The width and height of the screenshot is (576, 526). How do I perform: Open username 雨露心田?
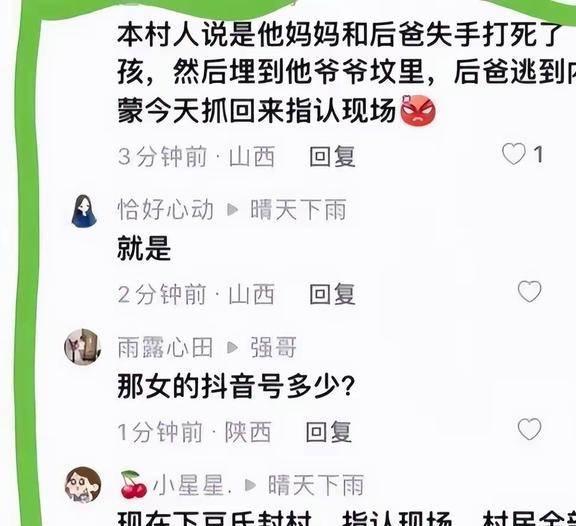(x=165, y=347)
